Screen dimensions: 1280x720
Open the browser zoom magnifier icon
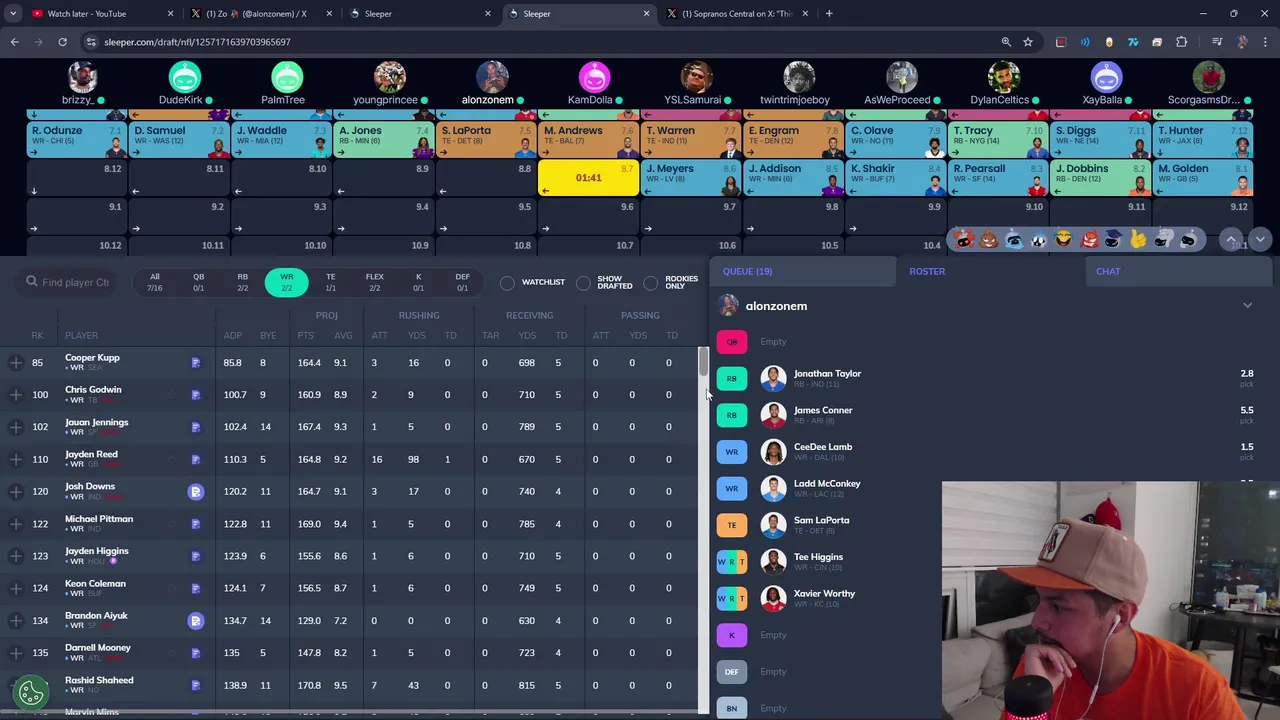[1006, 42]
